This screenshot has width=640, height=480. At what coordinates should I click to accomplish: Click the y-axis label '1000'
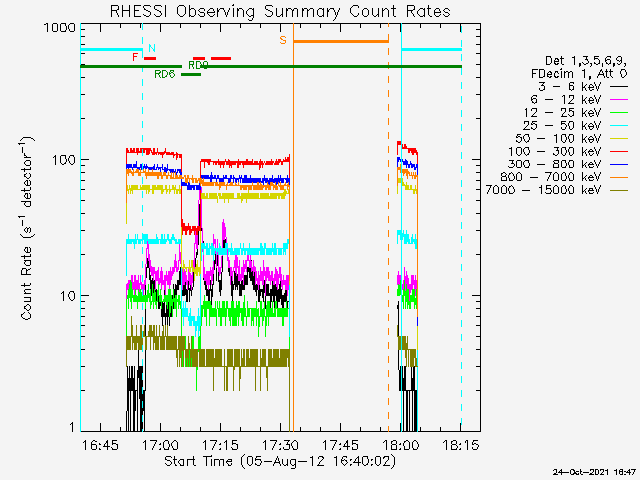[x=60, y=28]
